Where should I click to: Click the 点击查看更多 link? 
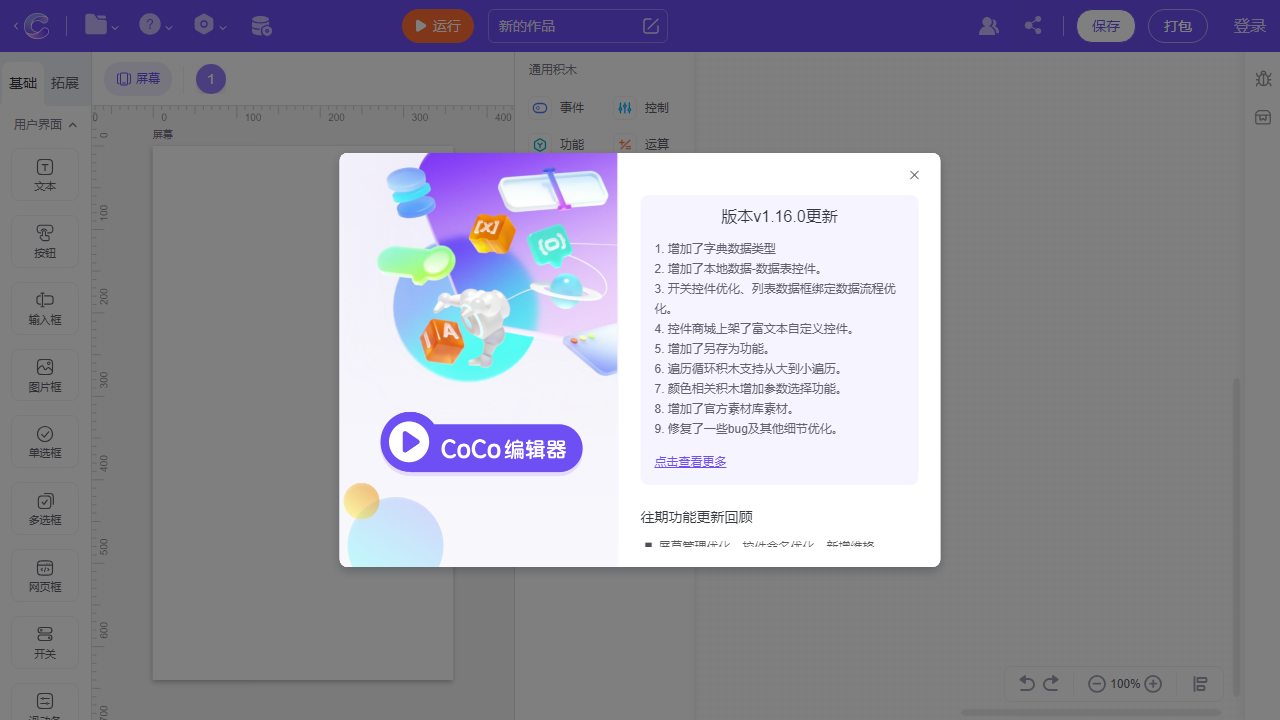coord(690,462)
